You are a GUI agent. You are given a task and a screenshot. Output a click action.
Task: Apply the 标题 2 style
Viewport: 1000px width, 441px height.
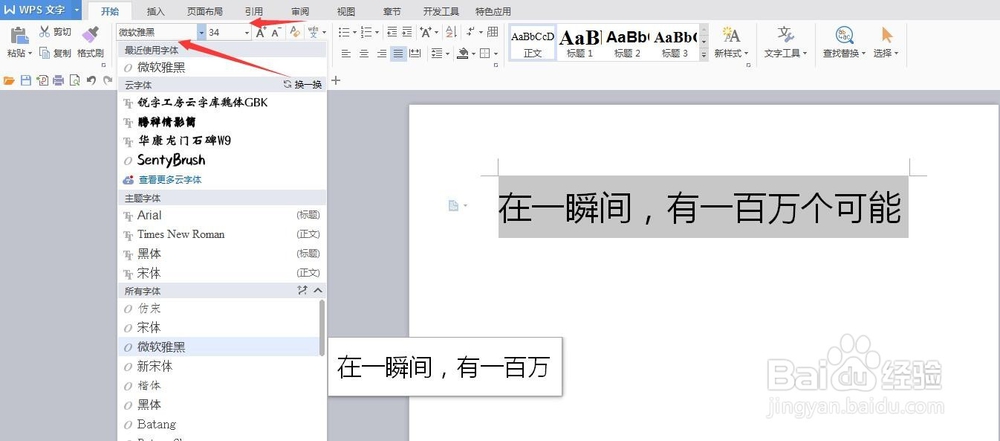pos(628,43)
